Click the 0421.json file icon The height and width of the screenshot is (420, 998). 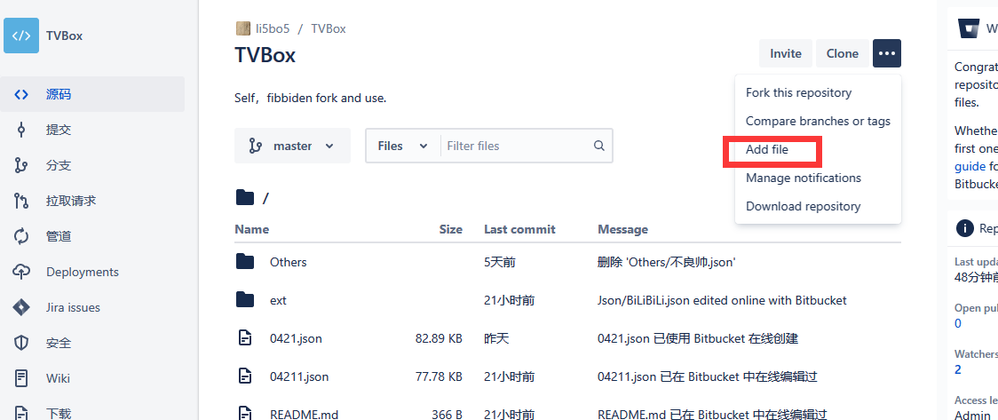click(x=244, y=339)
